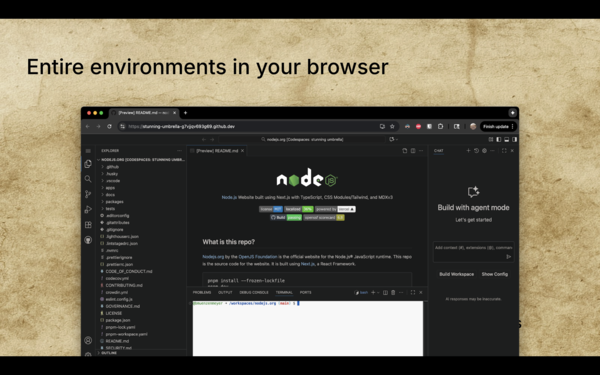The height and width of the screenshot is (375, 600).
Task: Toggle the primary side bar layout icon
Action: tap(499, 139)
